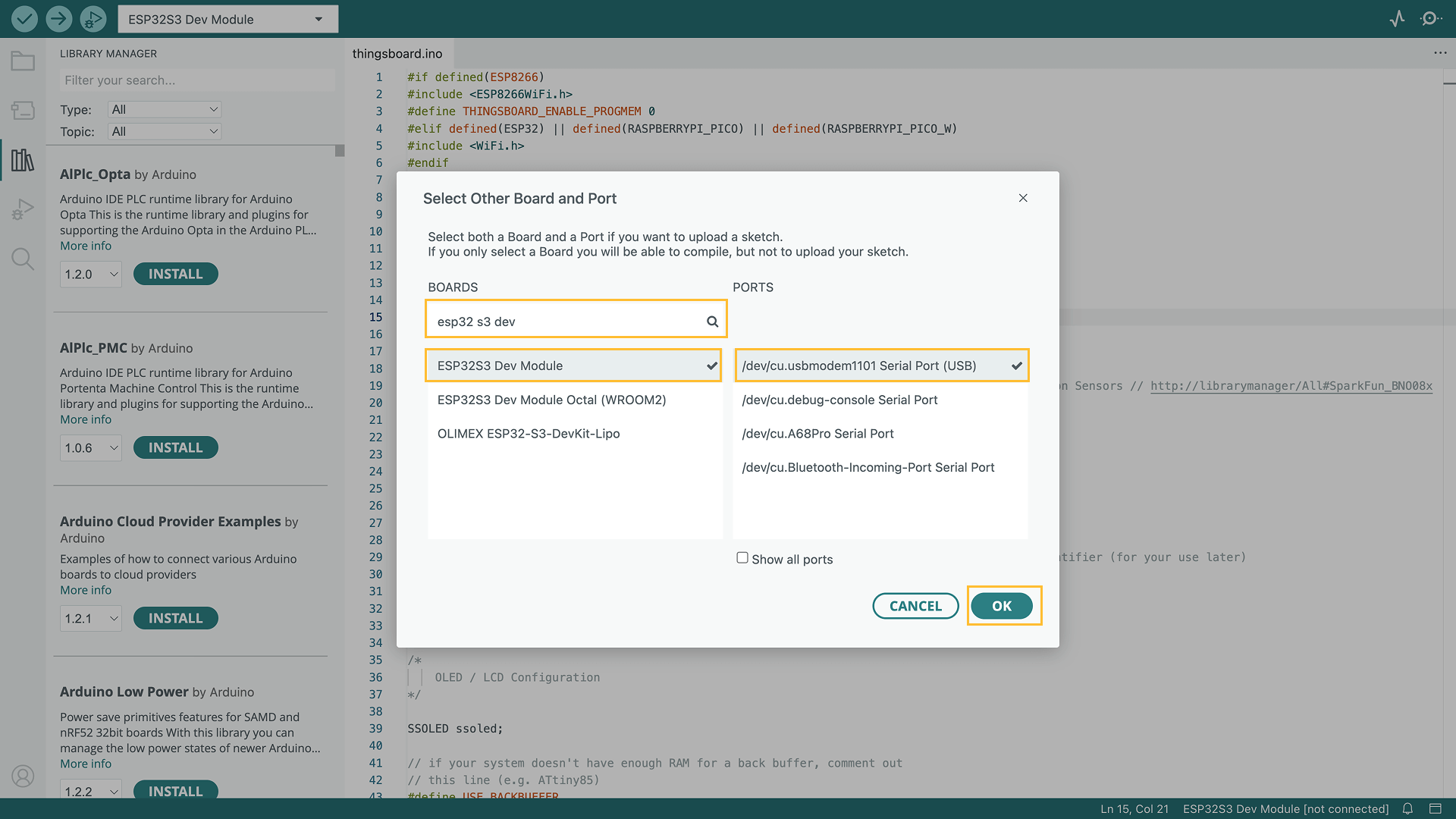Open the Serial Monitor icon
Screen dimensions: 1456x819
1430,19
